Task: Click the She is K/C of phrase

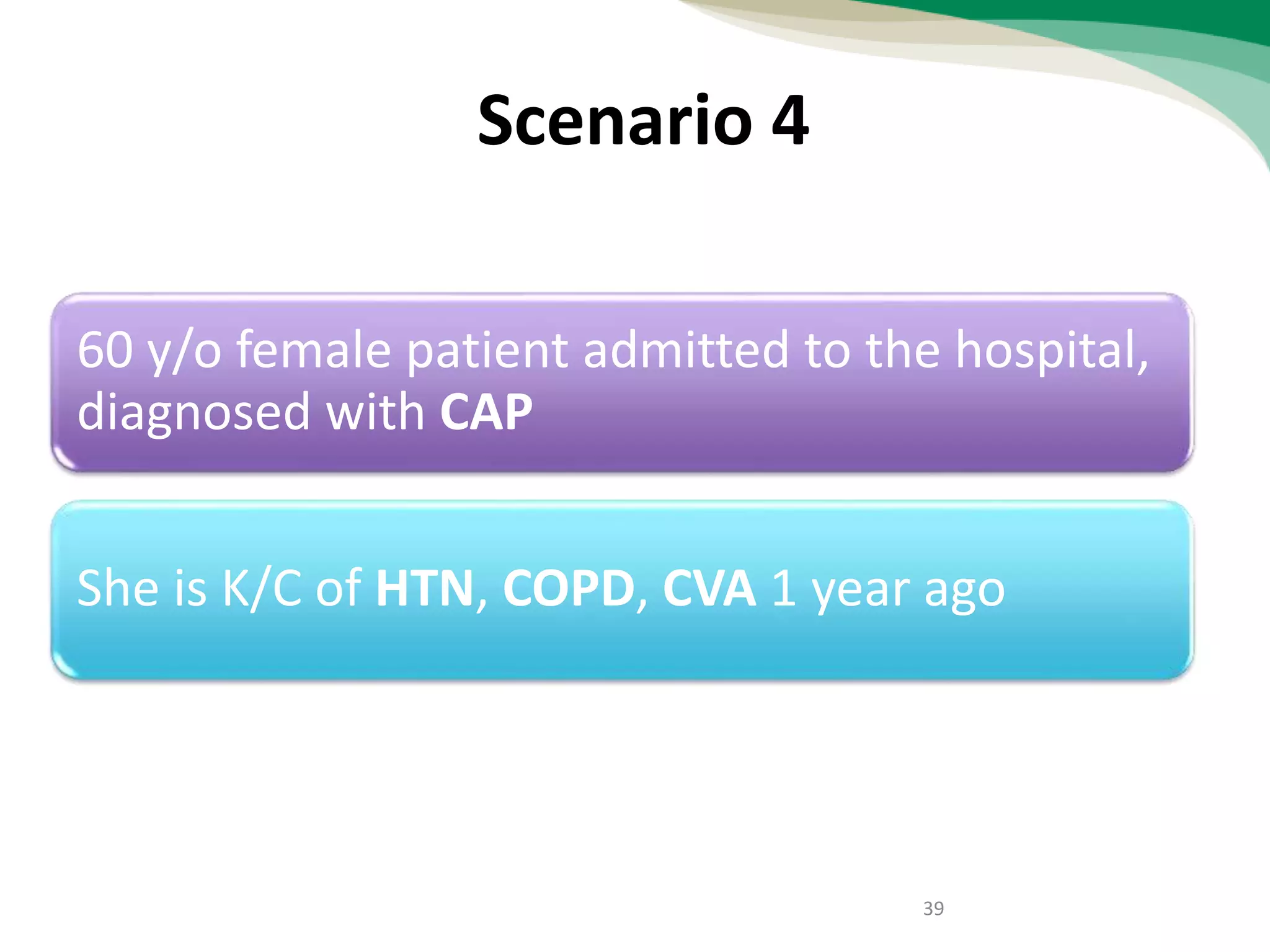Action: point(219,589)
